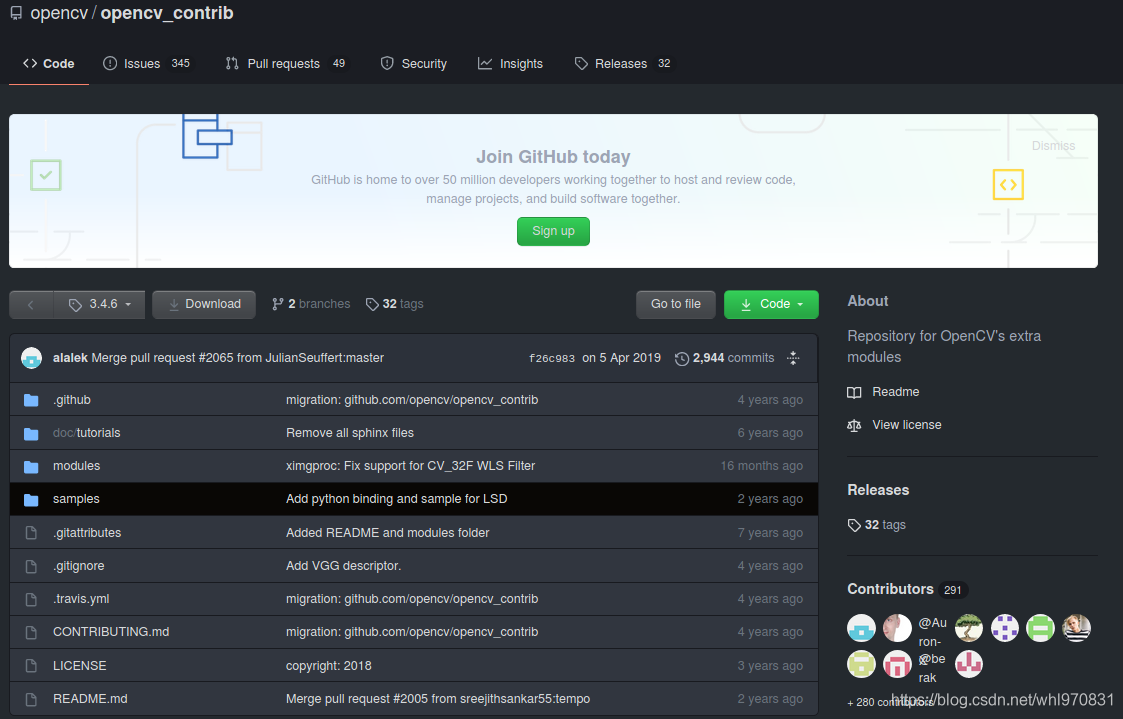Click alalek's avatar in the commit row

pyautogui.click(x=32, y=357)
